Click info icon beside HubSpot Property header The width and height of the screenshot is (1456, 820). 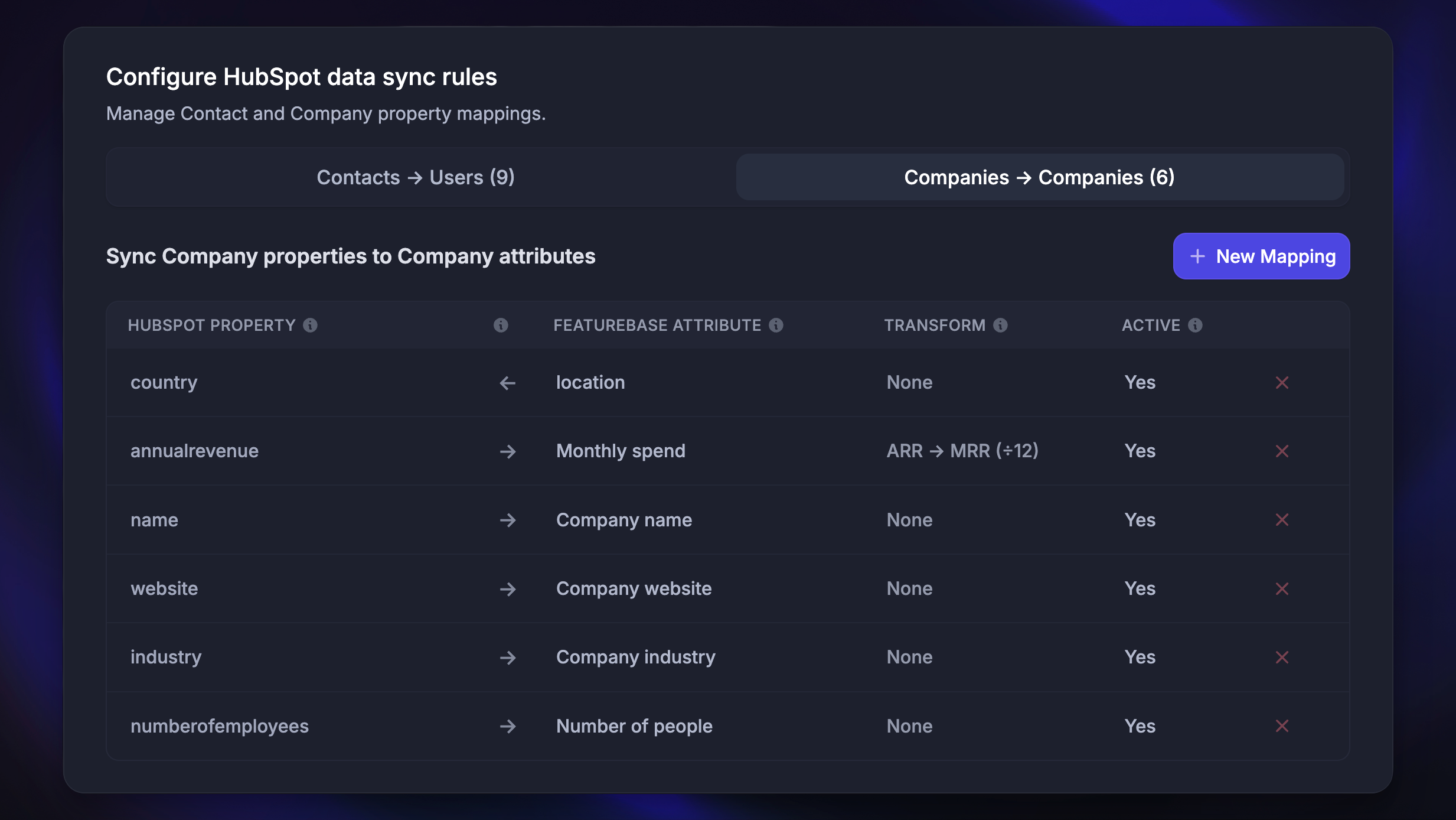(x=310, y=325)
